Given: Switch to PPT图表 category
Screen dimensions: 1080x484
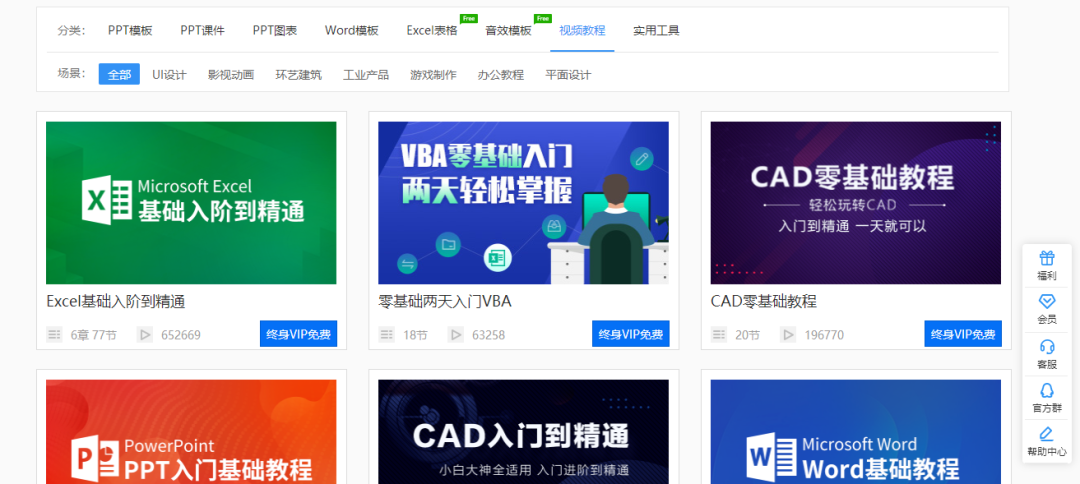Looking at the screenshot, I should click(x=275, y=30).
